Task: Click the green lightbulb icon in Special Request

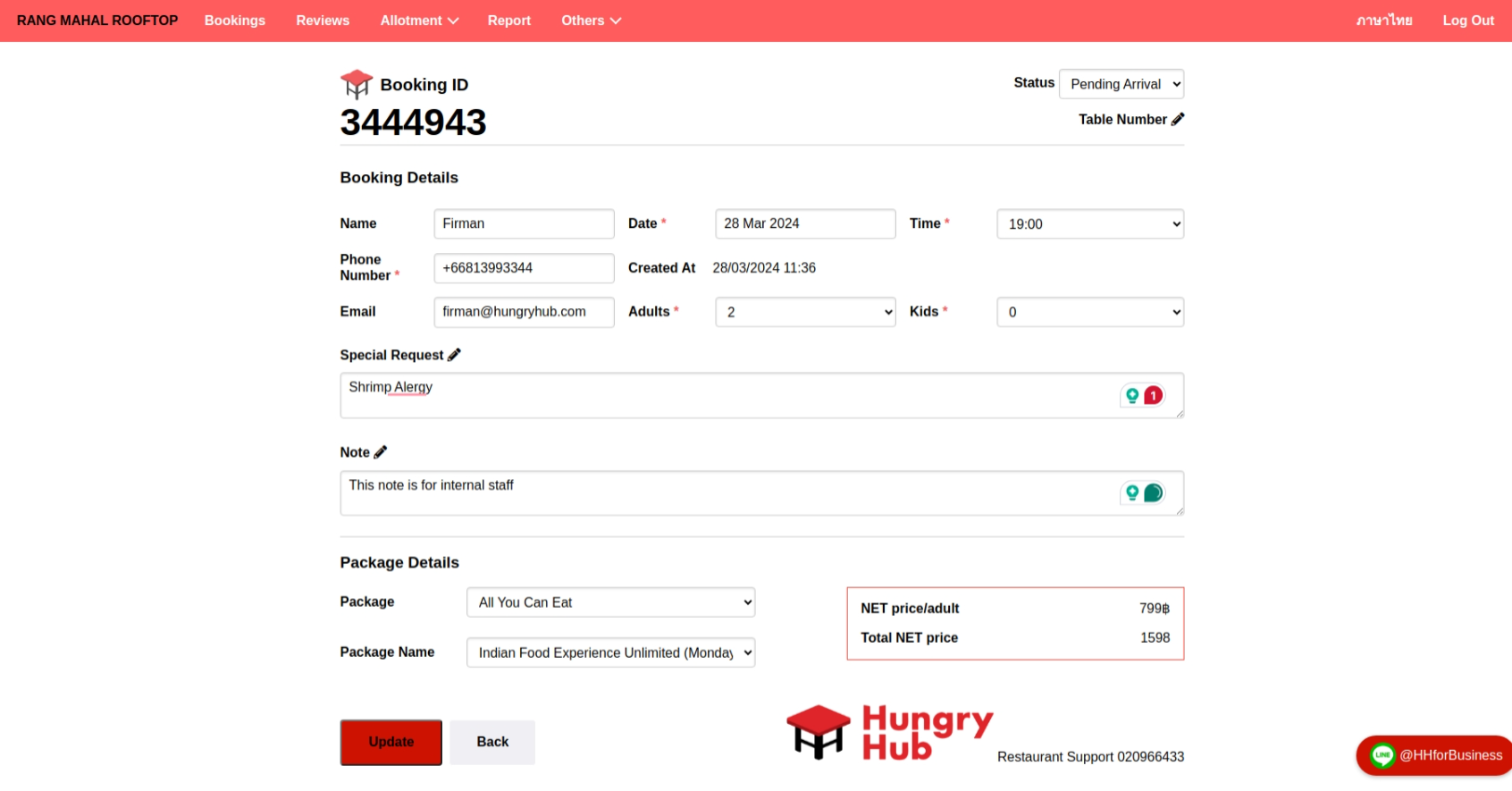Action: tap(1132, 395)
